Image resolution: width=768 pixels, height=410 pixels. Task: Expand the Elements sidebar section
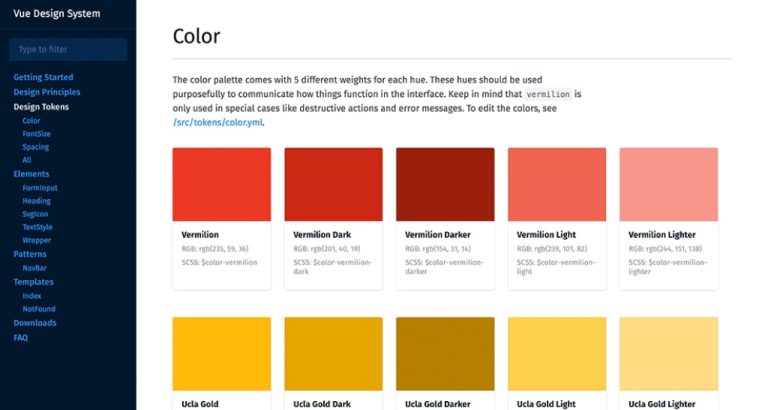pos(31,174)
